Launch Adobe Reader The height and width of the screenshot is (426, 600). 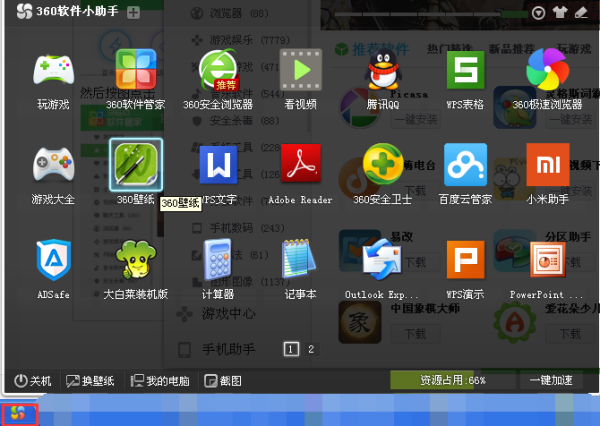pos(301,165)
